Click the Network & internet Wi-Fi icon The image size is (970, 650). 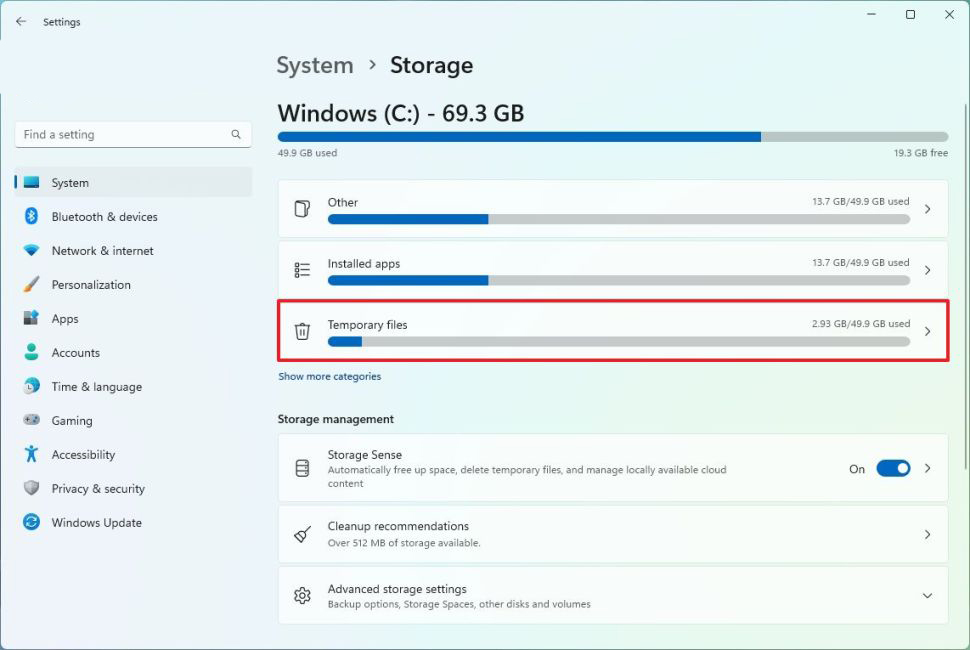31,251
